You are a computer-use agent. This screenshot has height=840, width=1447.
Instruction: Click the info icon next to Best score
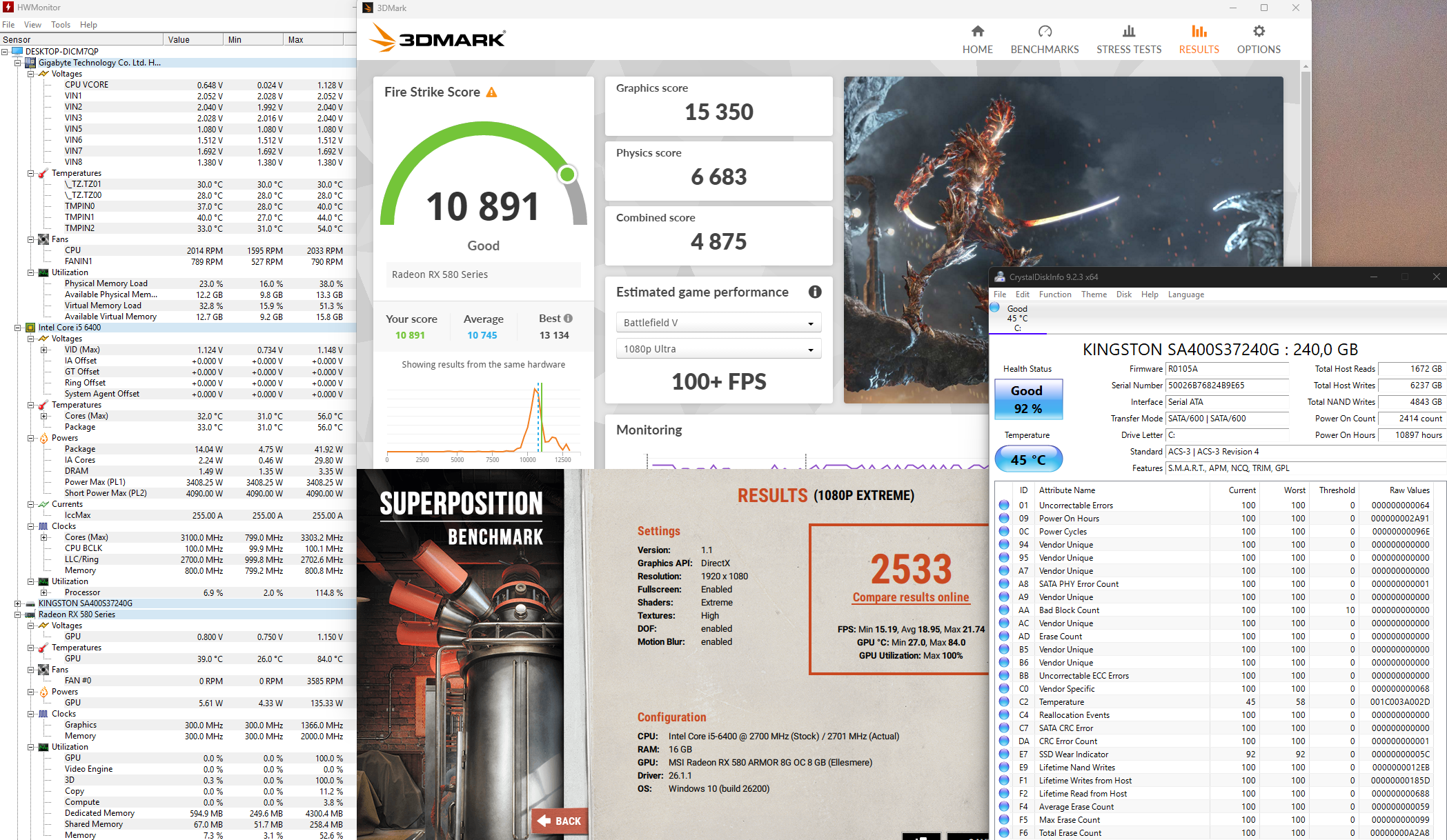pyautogui.click(x=568, y=319)
